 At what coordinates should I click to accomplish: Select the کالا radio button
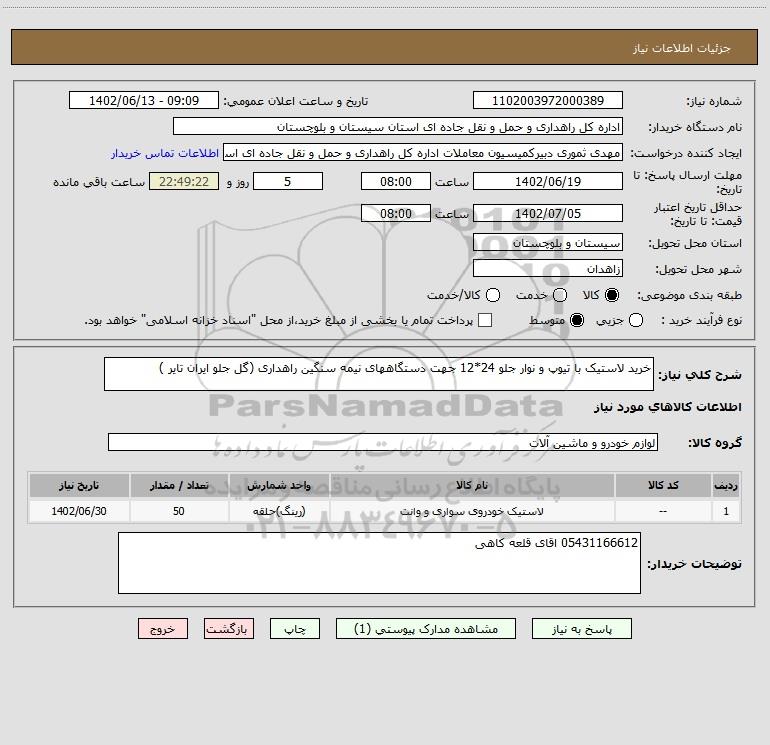(612, 295)
